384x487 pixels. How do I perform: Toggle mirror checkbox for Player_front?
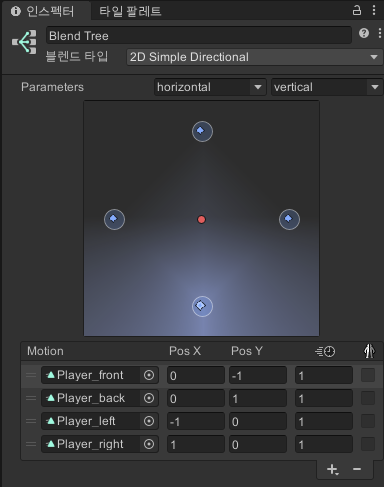click(x=368, y=375)
